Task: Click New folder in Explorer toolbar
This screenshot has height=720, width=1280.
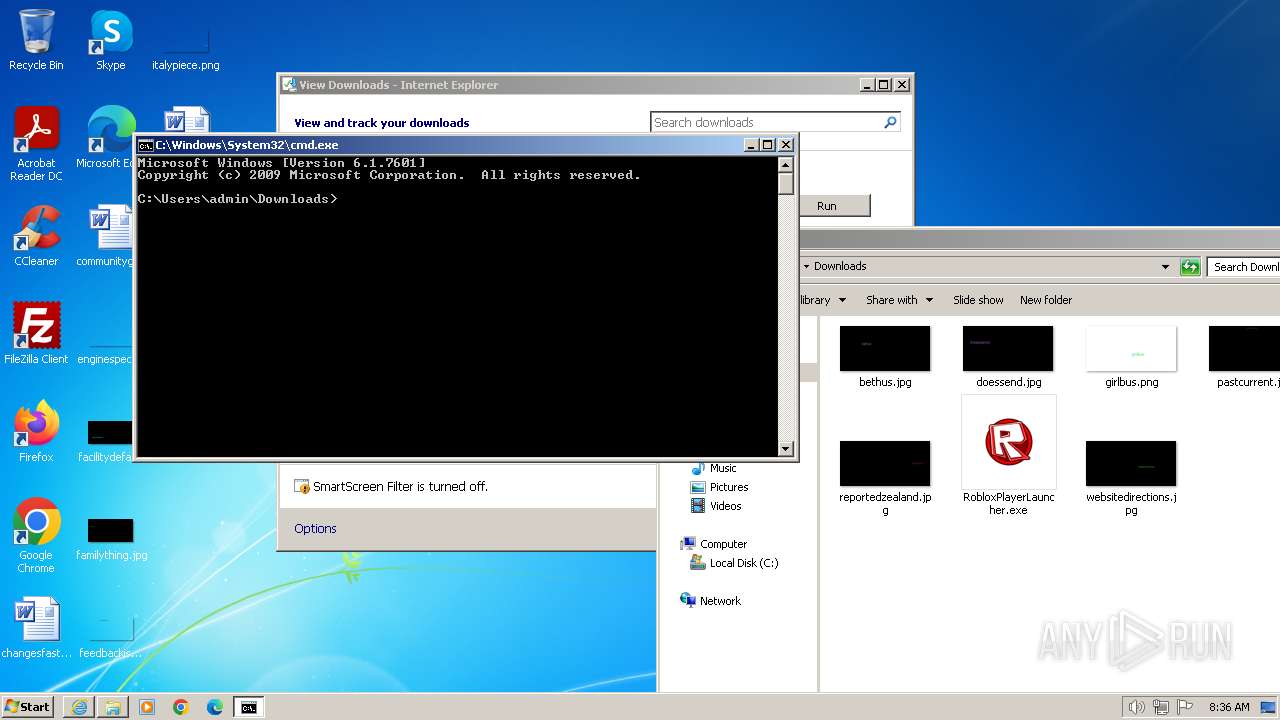Action: 1046,300
